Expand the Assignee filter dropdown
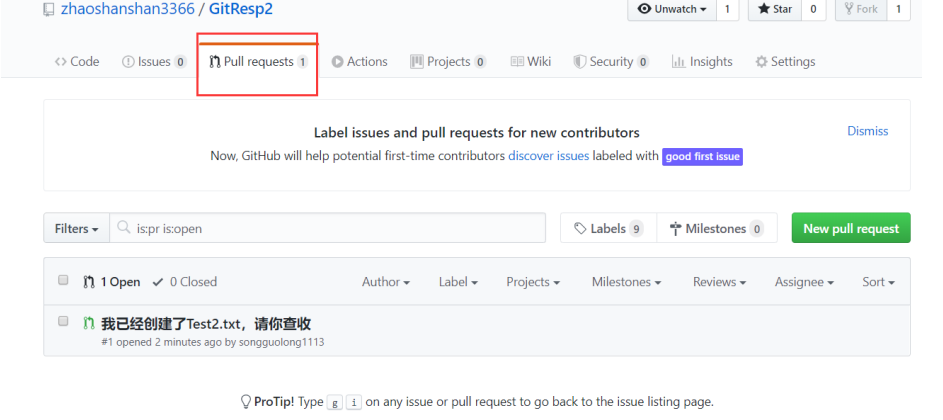 (x=804, y=282)
